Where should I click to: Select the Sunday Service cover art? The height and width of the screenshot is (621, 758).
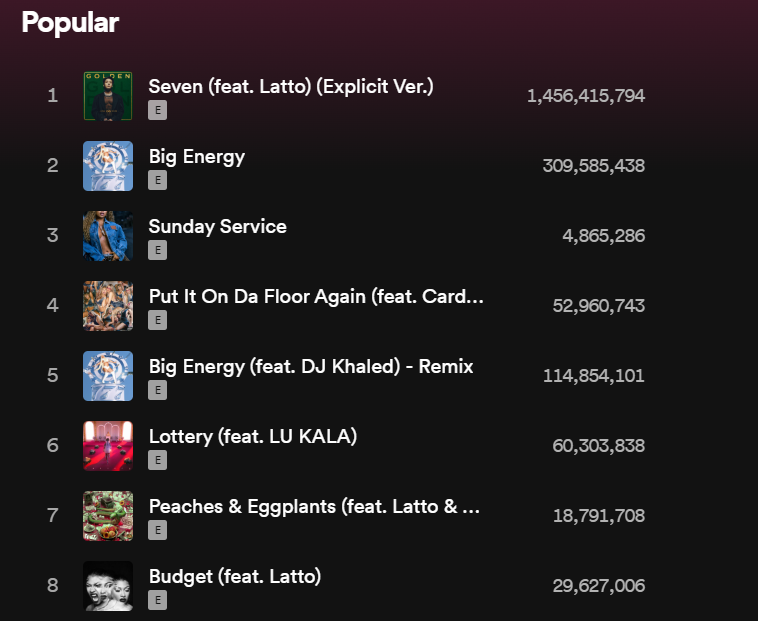[x=108, y=236]
